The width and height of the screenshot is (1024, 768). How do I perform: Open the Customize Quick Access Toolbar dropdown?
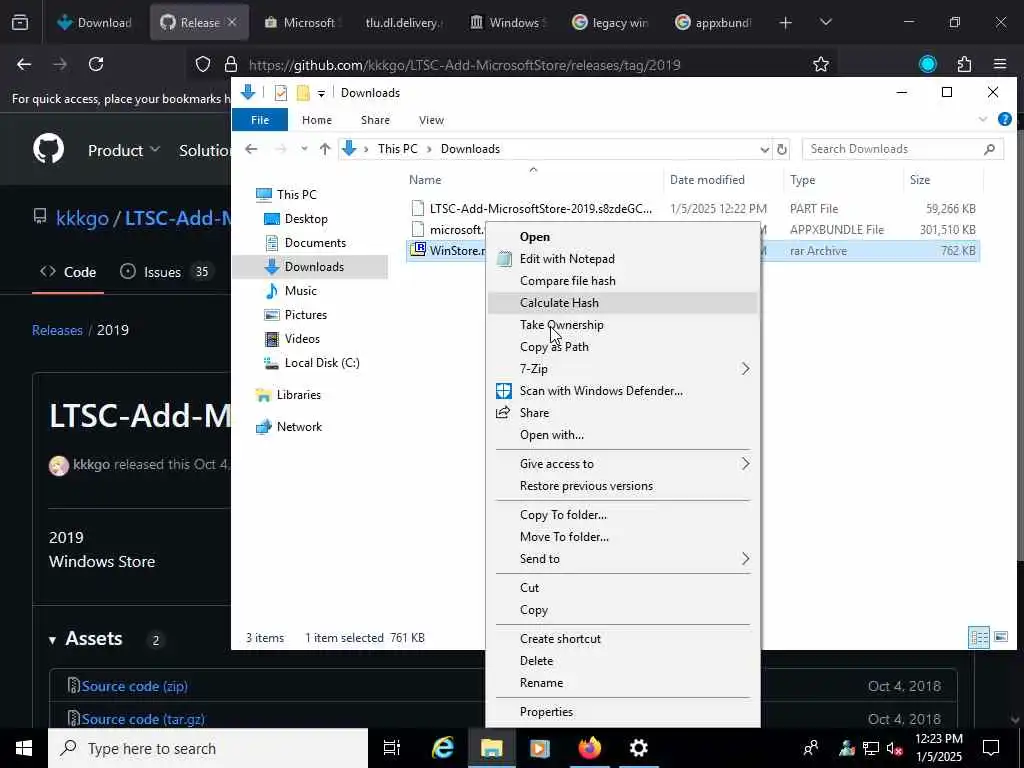point(321,93)
